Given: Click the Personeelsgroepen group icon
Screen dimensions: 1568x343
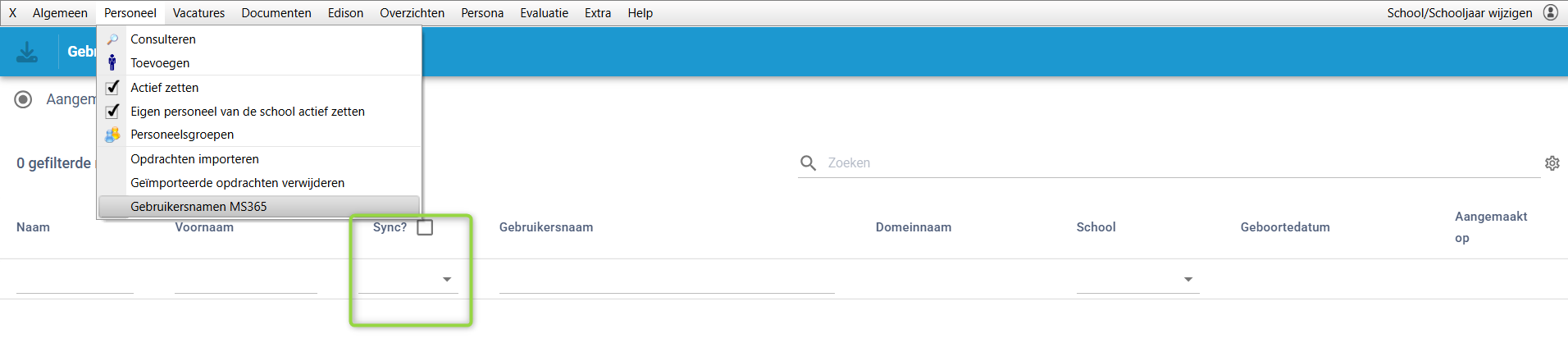Looking at the screenshot, I should point(112,135).
